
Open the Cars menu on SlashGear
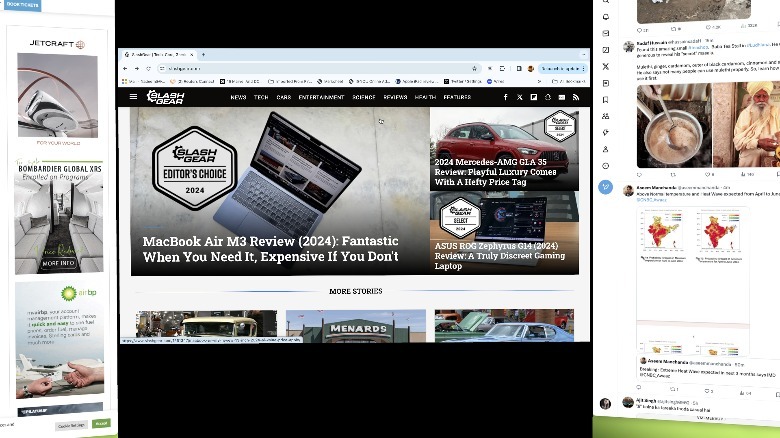[284, 97]
